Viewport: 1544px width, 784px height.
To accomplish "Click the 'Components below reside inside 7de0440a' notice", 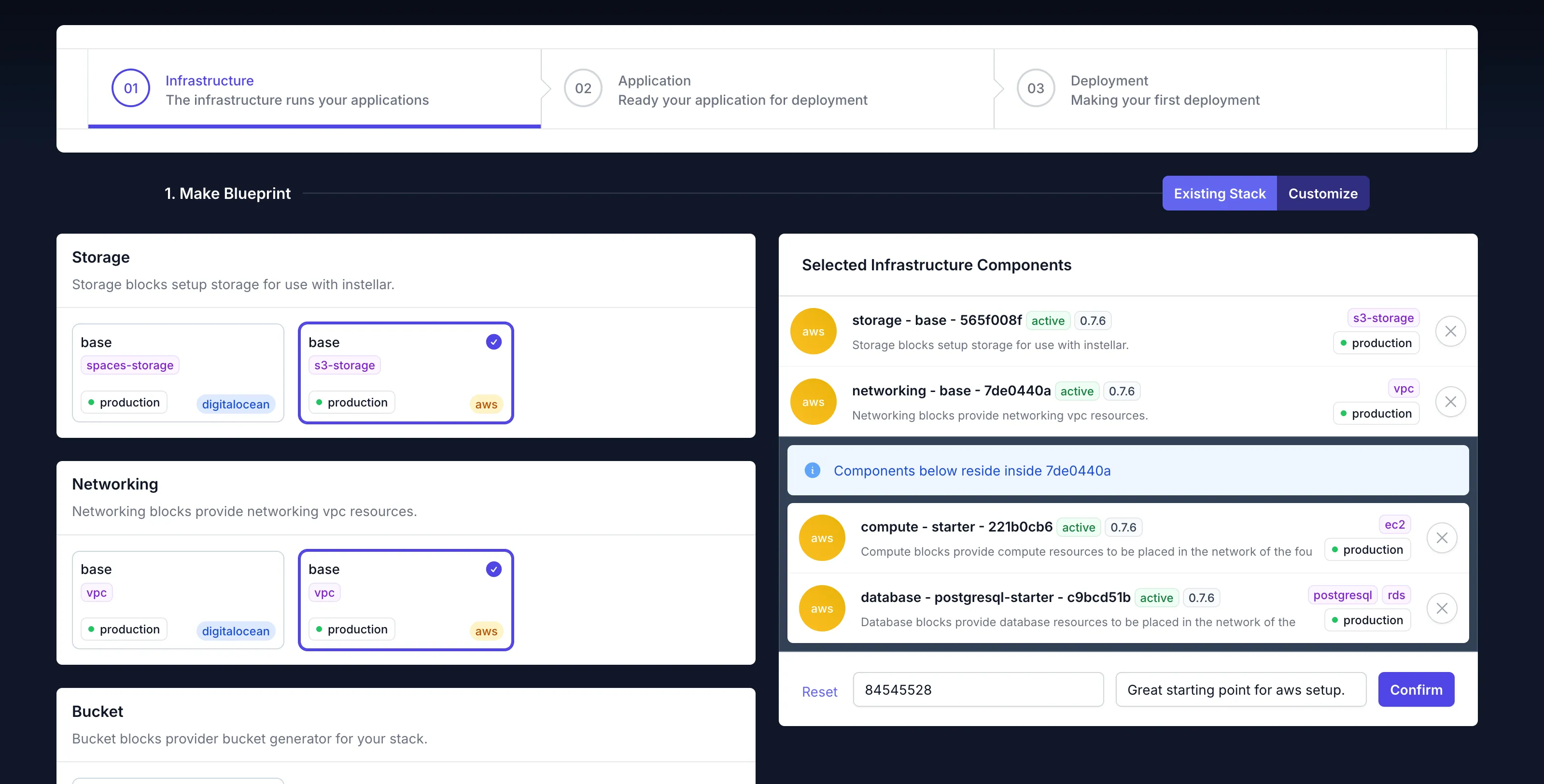I will [1128, 471].
